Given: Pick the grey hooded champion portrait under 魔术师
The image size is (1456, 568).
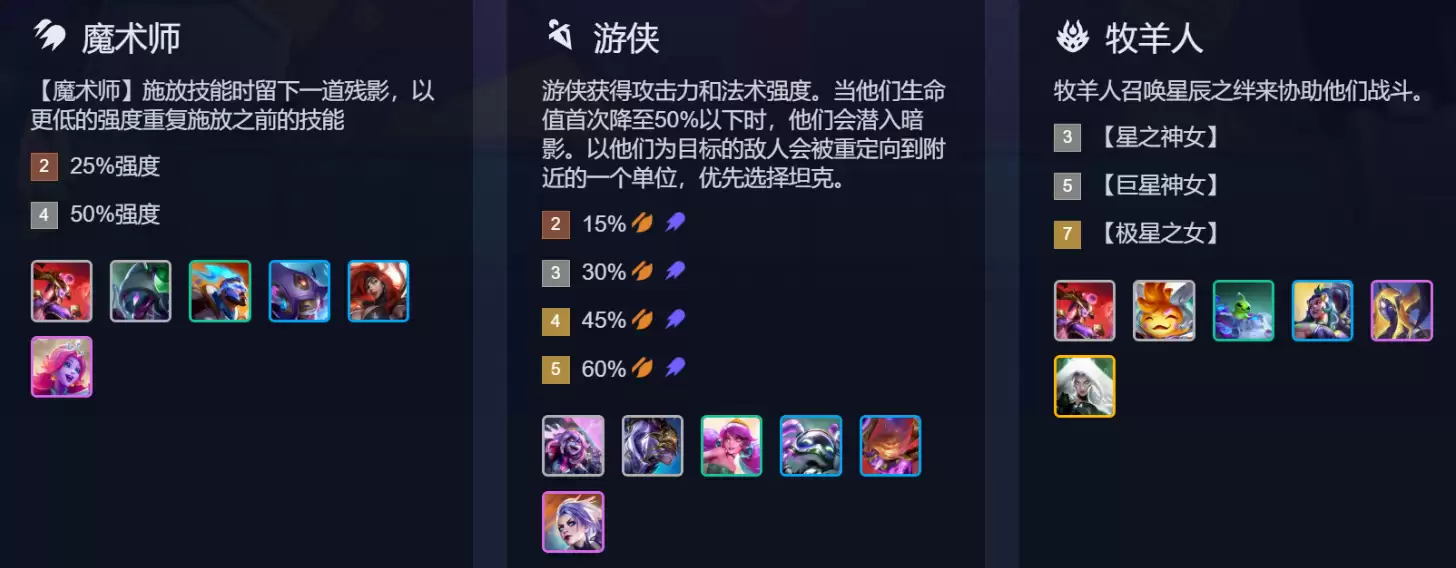Looking at the screenshot, I should pyautogui.click(x=141, y=291).
